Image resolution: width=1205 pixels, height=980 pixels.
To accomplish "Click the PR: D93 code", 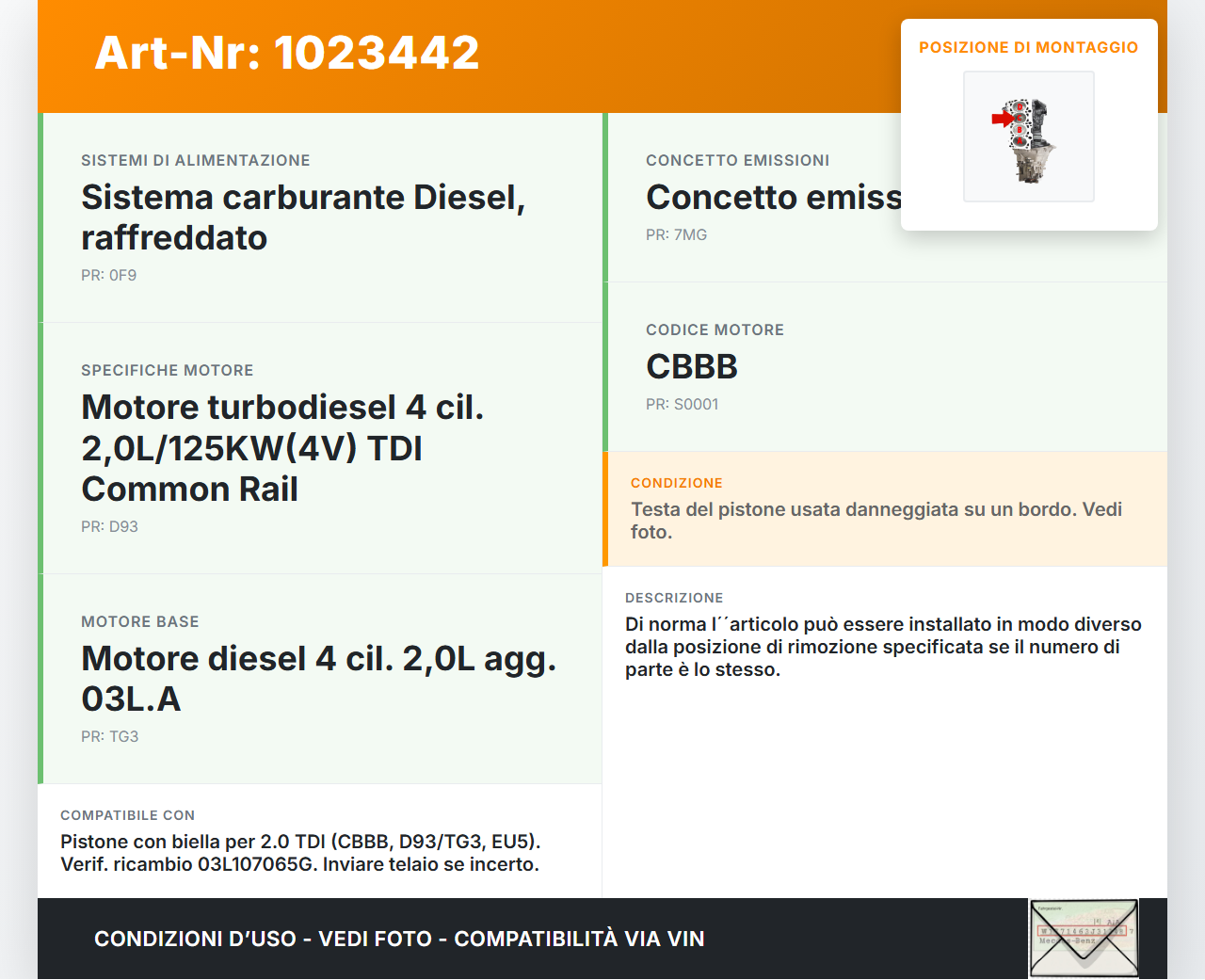I will coord(109,526).
